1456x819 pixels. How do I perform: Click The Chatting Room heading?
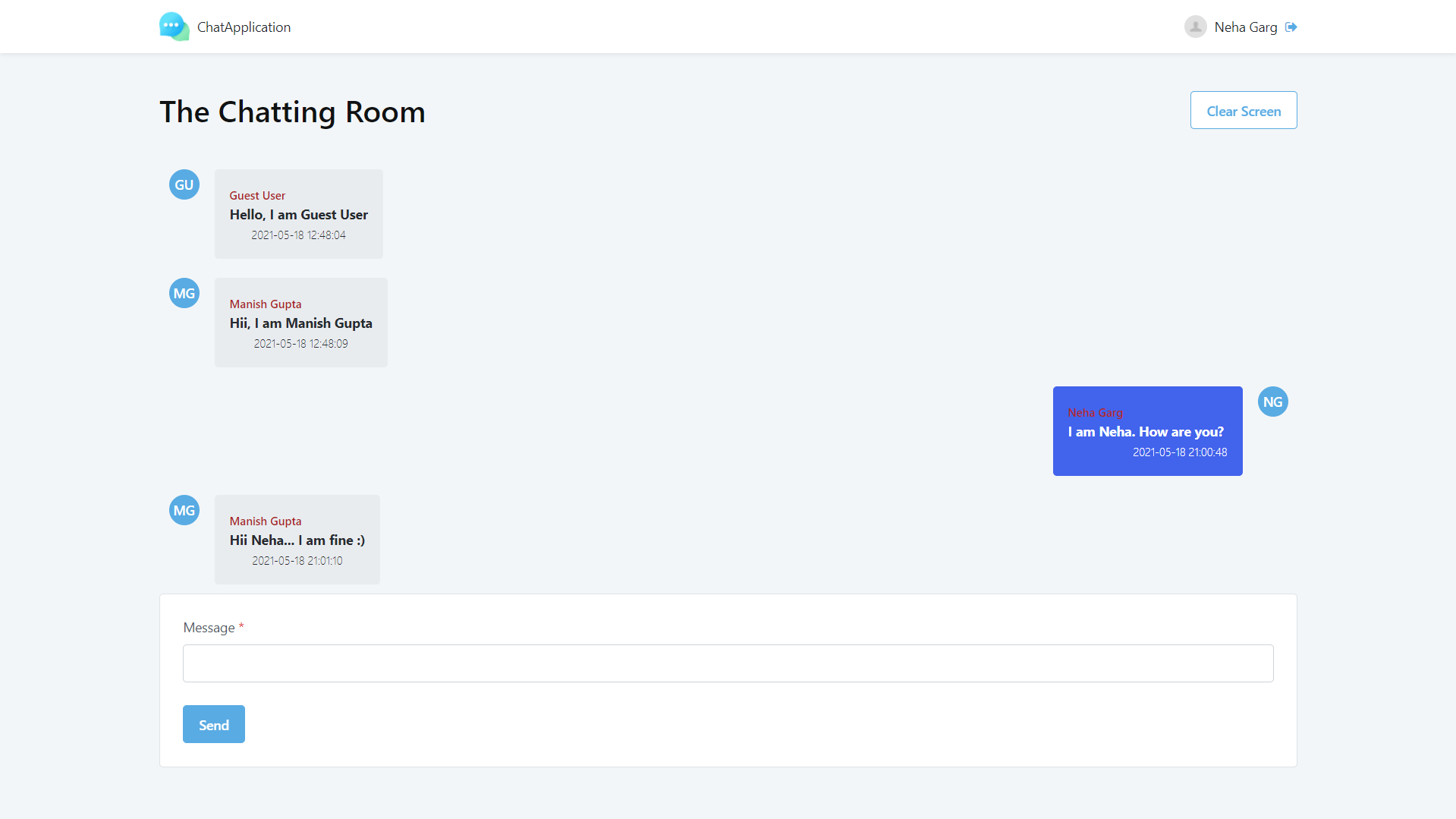click(x=292, y=112)
